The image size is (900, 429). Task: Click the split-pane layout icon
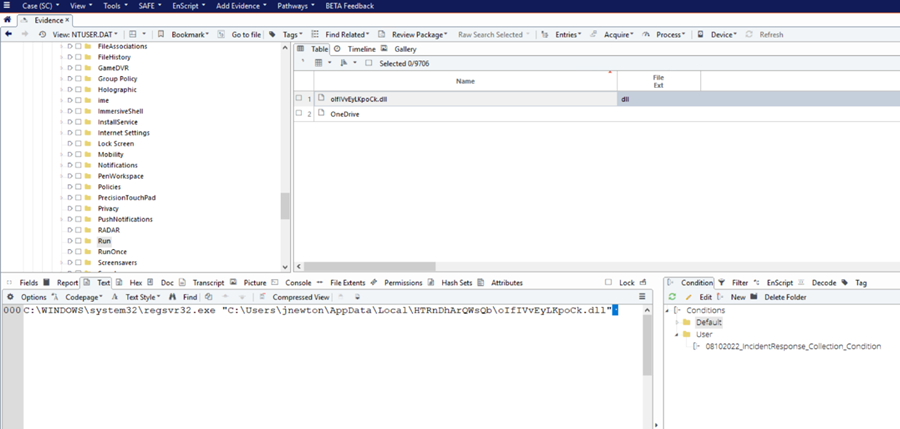[x=133, y=34]
